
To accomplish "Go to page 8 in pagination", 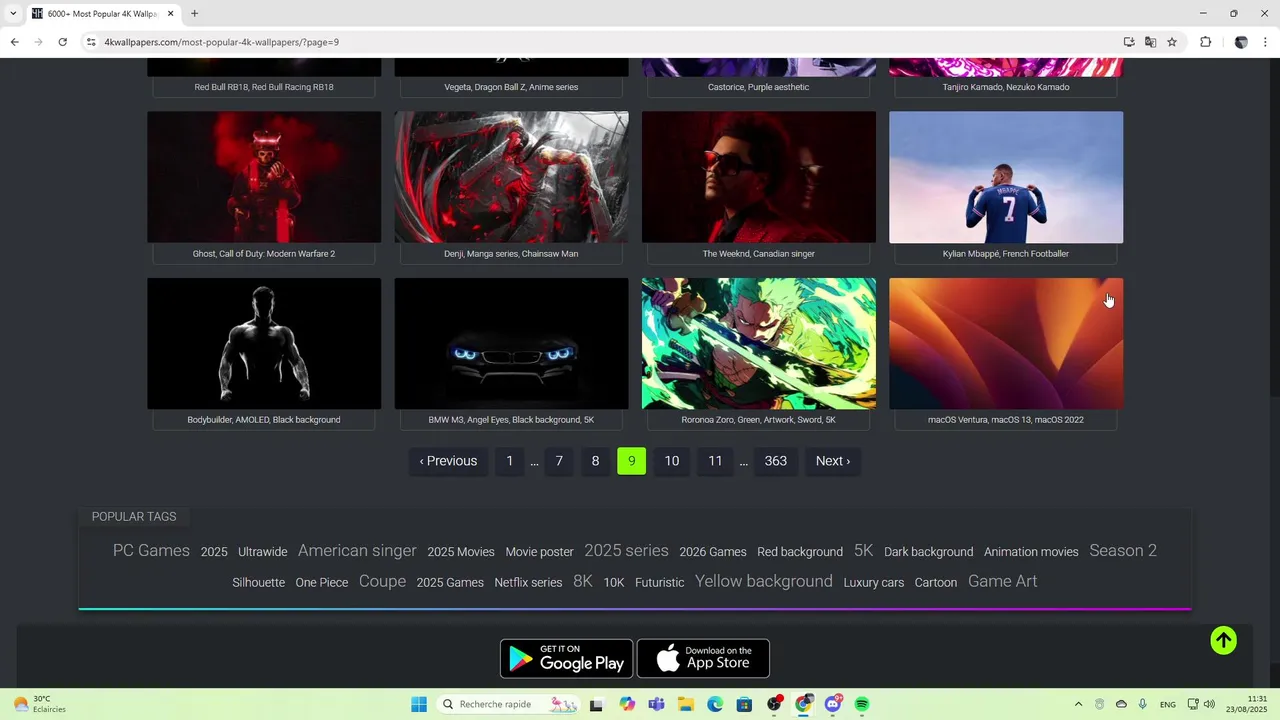I will pyautogui.click(x=595, y=461).
